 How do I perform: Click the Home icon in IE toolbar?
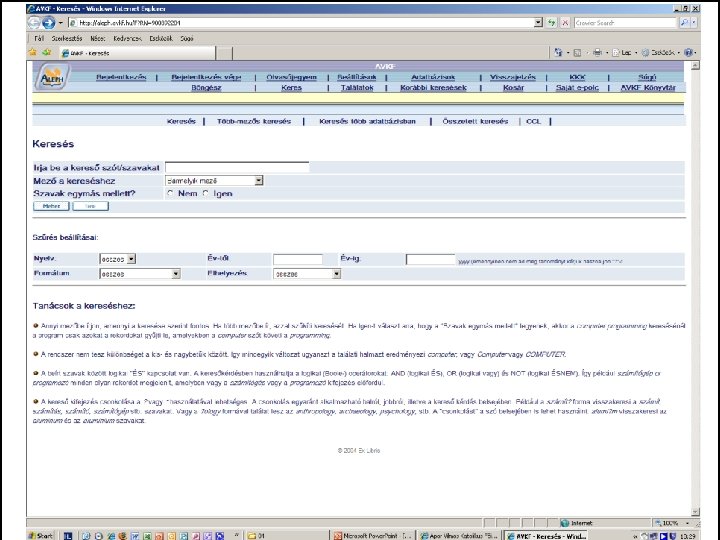558,52
